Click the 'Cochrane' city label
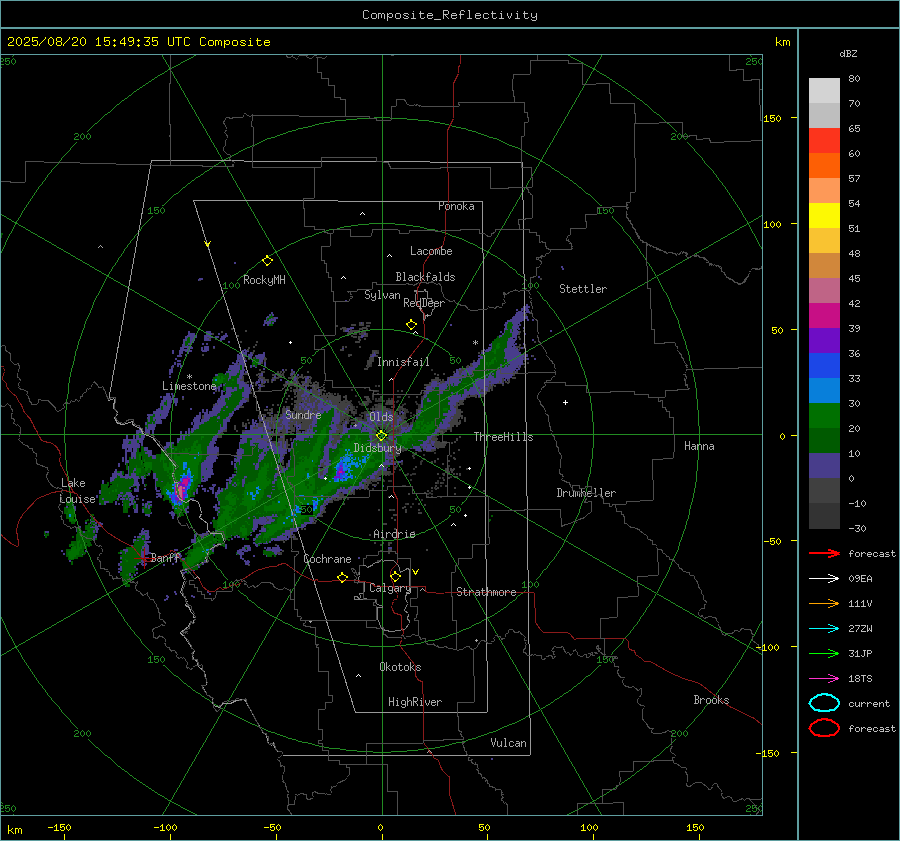Viewport: 900px width, 841px height. 327,559
